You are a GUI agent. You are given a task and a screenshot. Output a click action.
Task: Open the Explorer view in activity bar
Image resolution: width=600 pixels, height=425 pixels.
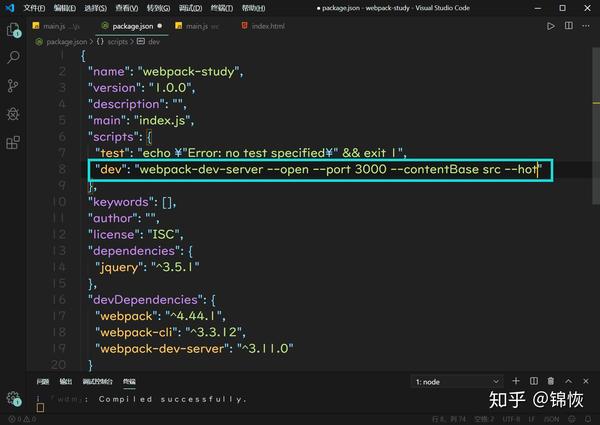tap(13, 29)
